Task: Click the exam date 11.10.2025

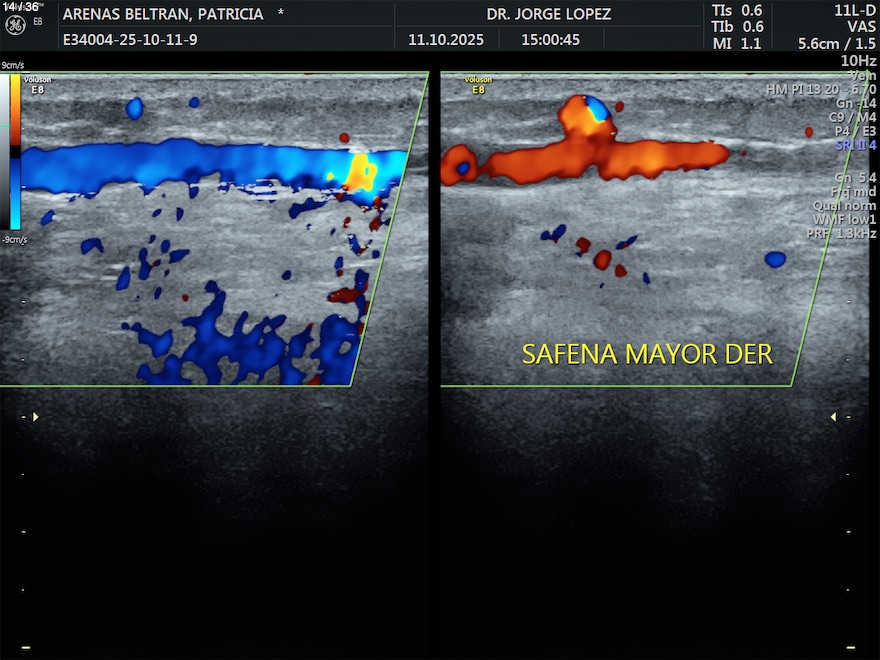Action: [x=446, y=40]
